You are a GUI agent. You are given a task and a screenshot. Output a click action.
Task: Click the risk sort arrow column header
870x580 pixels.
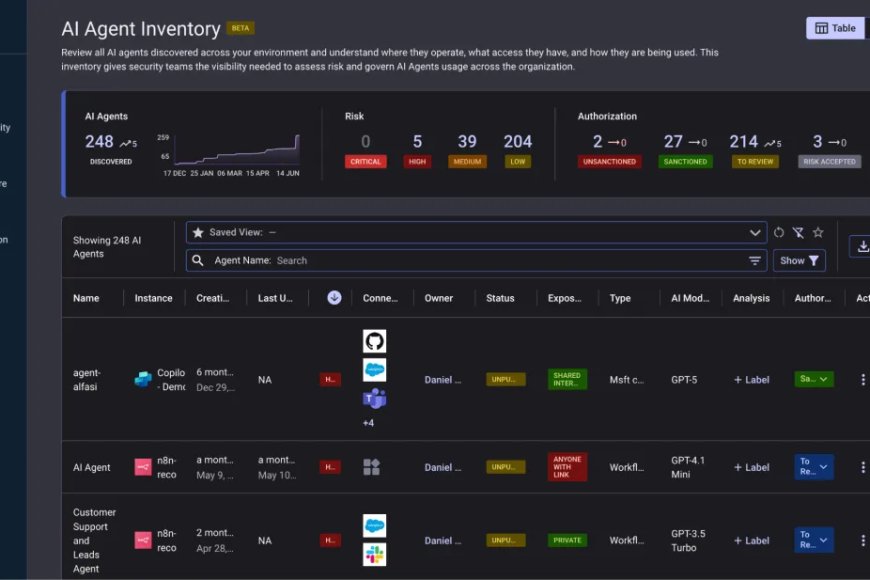(334, 298)
